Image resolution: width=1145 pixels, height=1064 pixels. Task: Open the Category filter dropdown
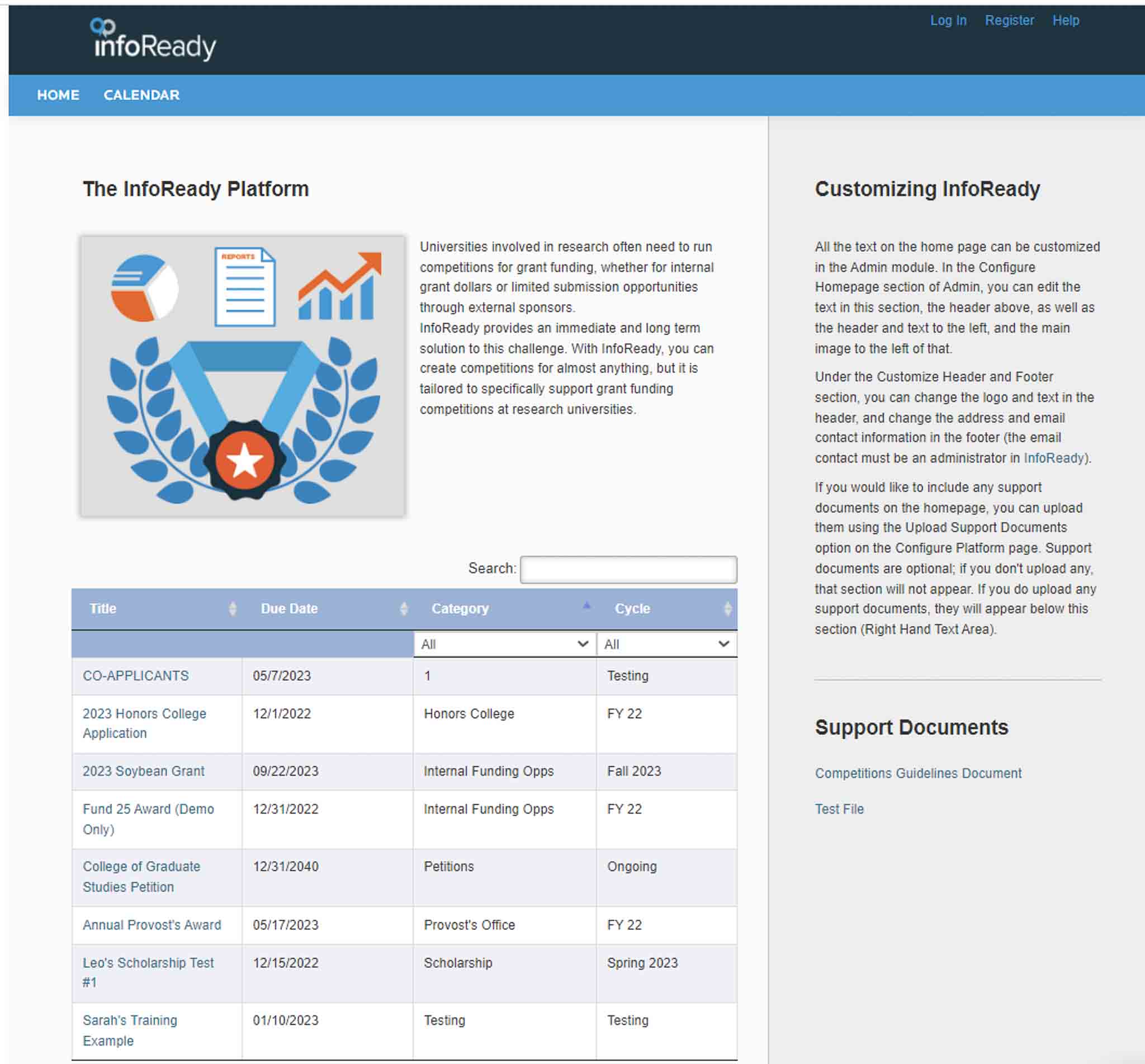(504, 644)
